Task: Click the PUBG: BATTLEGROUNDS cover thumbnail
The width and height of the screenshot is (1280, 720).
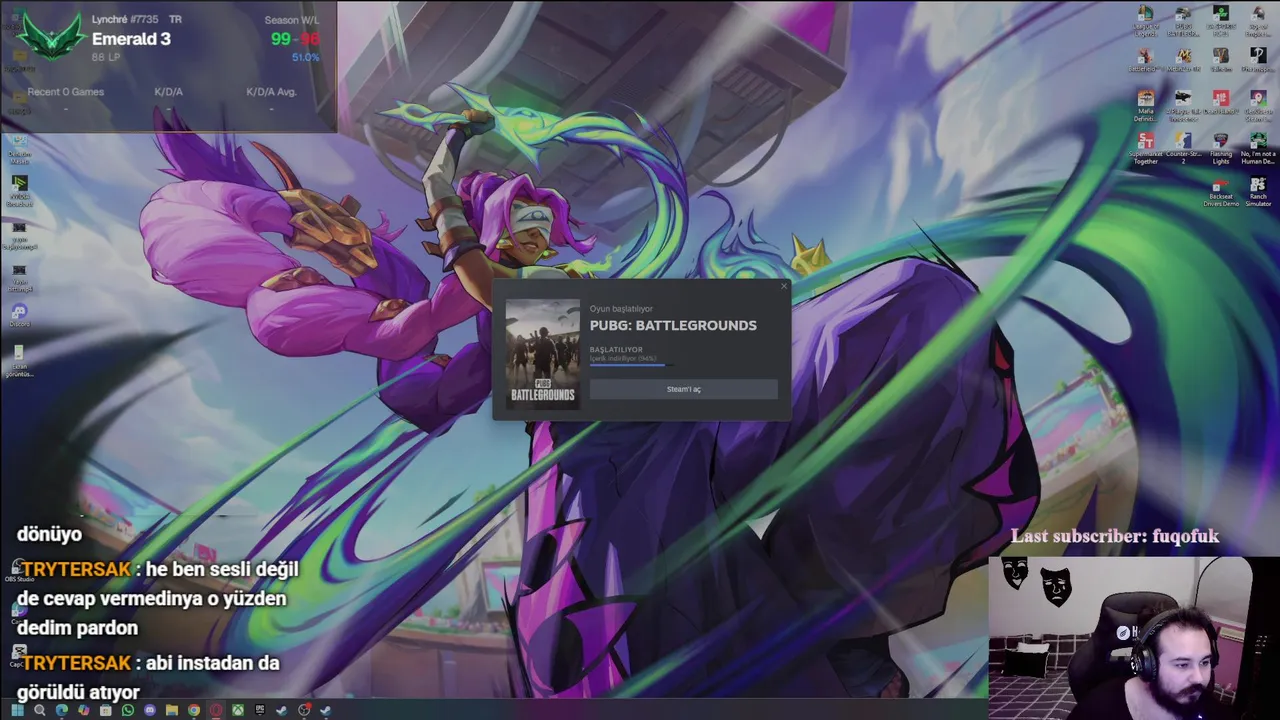Action: (x=542, y=353)
